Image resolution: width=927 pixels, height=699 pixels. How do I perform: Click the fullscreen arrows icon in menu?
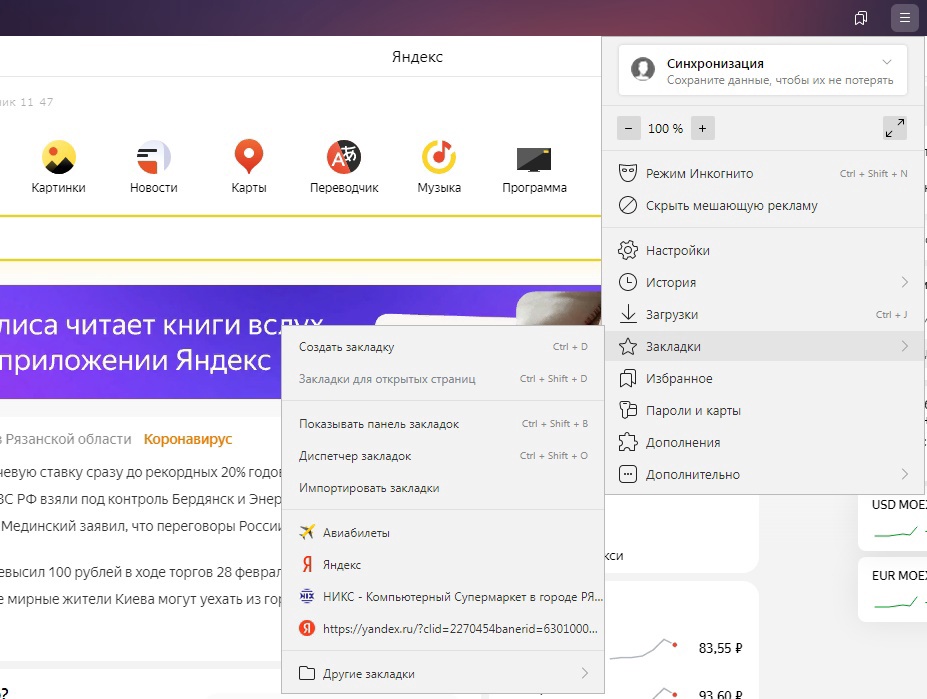pyautogui.click(x=895, y=128)
